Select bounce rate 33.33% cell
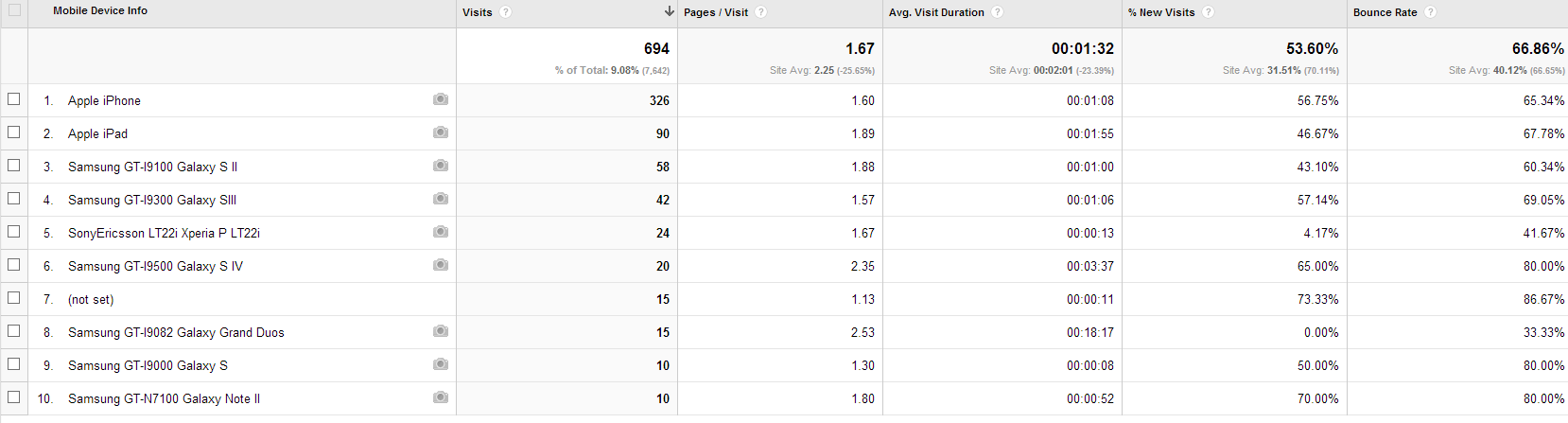Viewport: 1568px width, 423px height. [x=1543, y=332]
